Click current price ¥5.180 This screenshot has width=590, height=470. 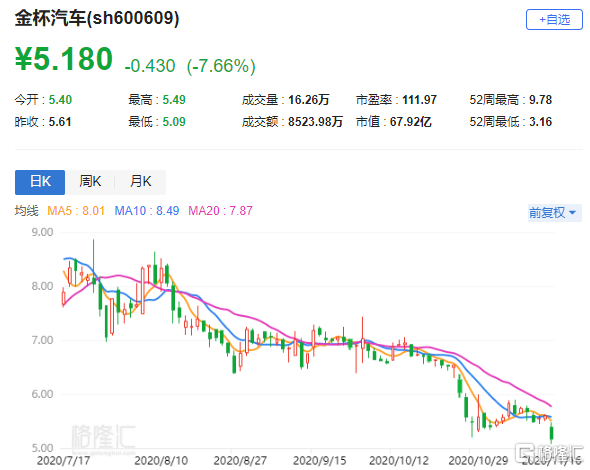pos(64,59)
